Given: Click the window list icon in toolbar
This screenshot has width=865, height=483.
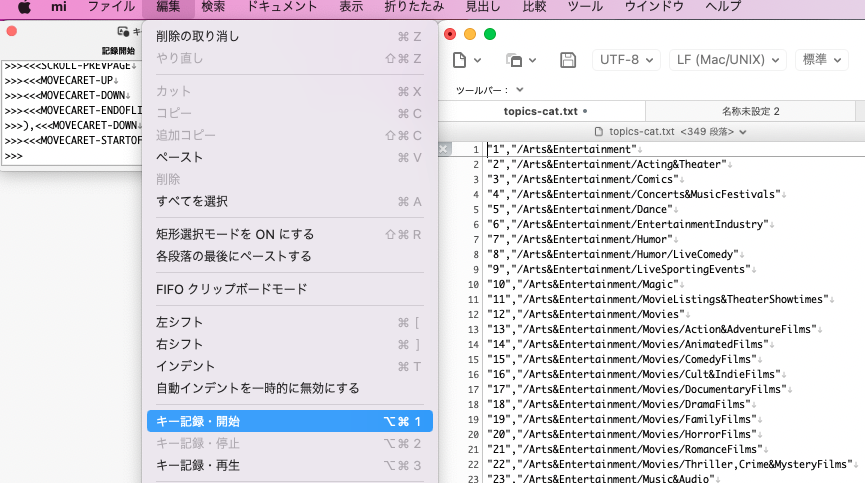Looking at the screenshot, I should click(x=514, y=60).
